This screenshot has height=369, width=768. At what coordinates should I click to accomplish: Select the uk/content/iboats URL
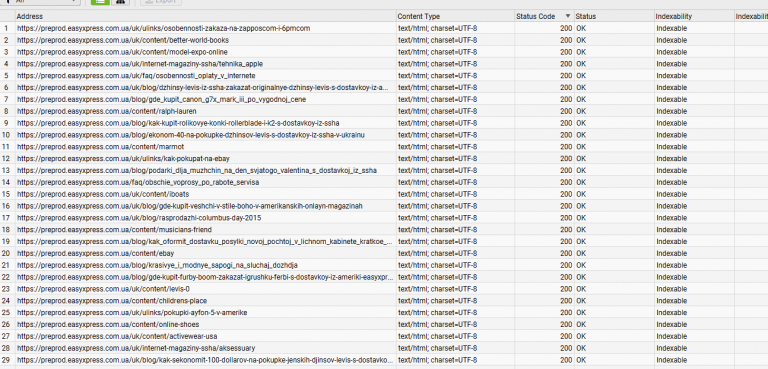click(x=103, y=194)
